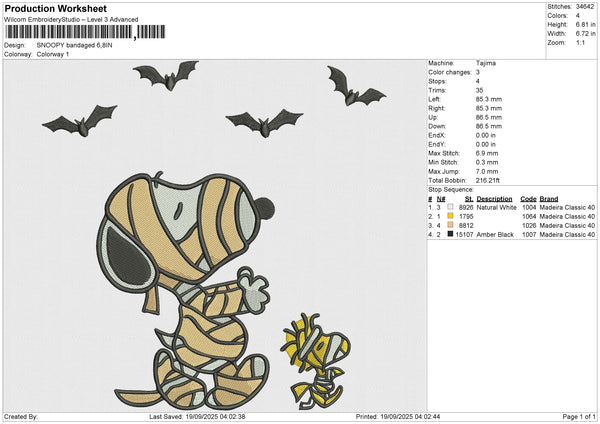Select the bandaged Snoopy embroidery artwork
The height and width of the screenshot is (424, 600).
tap(186, 290)
